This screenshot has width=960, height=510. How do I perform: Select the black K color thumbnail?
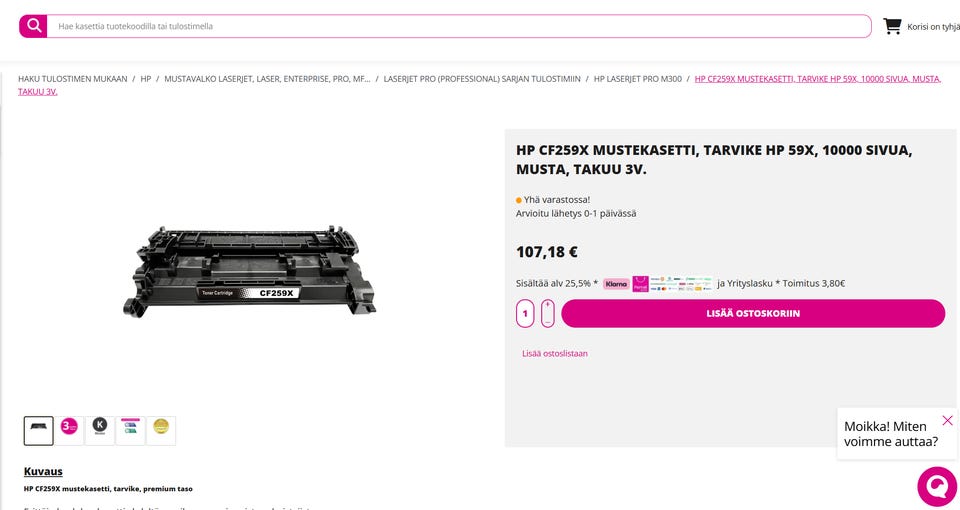pos(100,430)
